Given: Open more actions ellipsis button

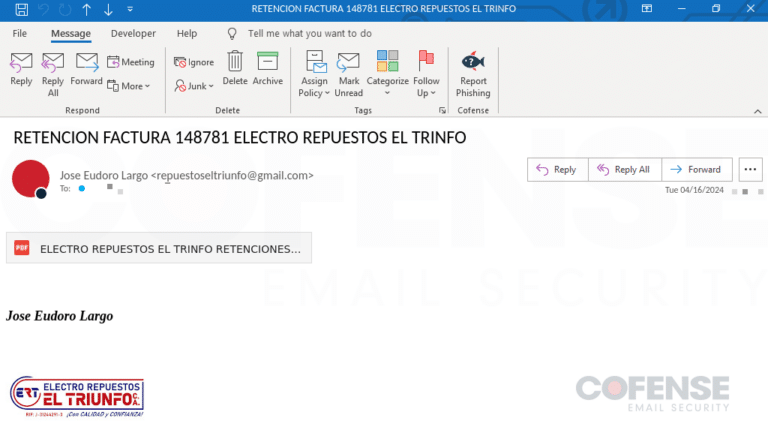Looking at the screenshot, I should 750,169.
